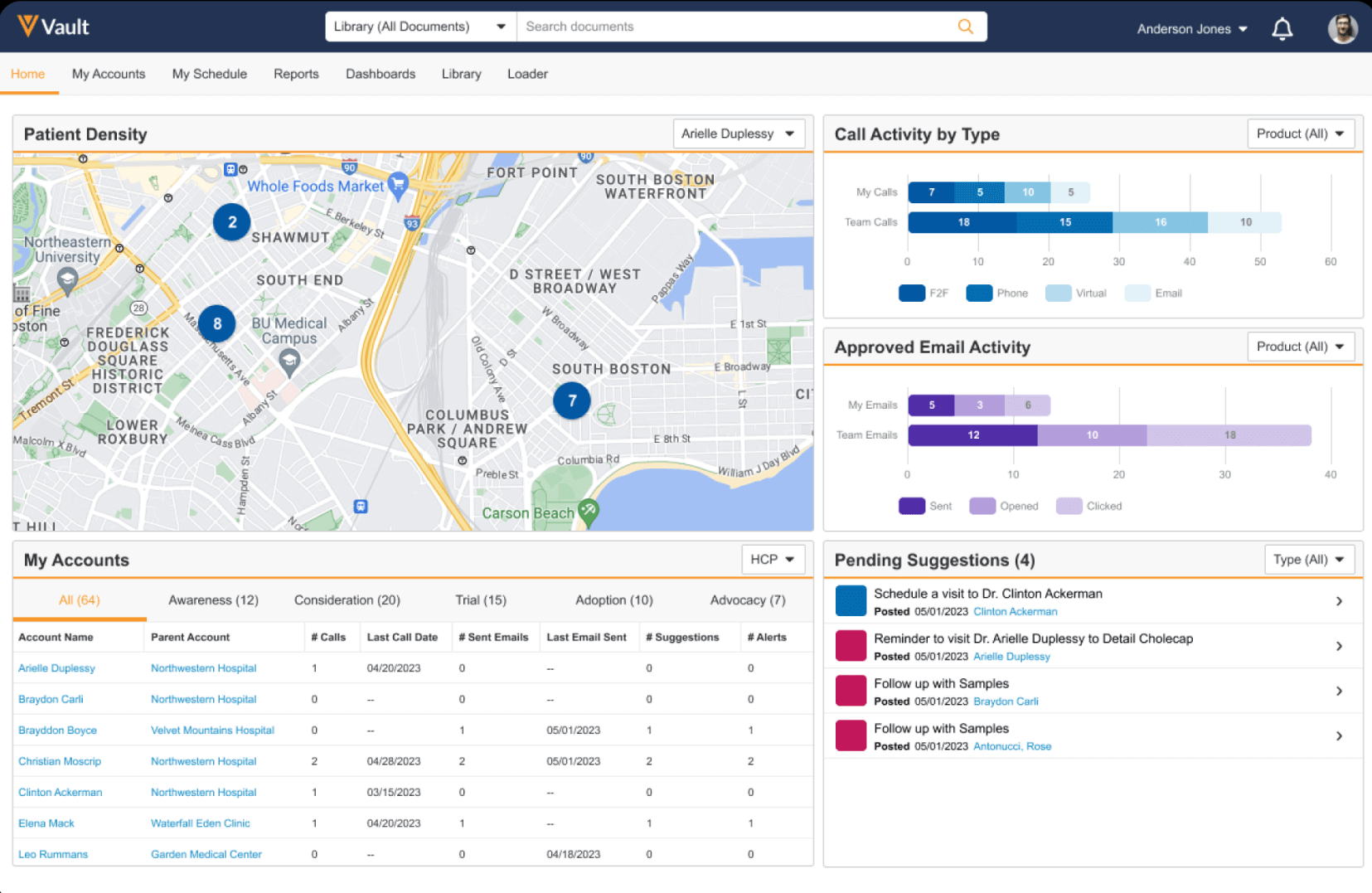Expand the Product (All) filter for Call Activity

click(x=1300, y=133)
